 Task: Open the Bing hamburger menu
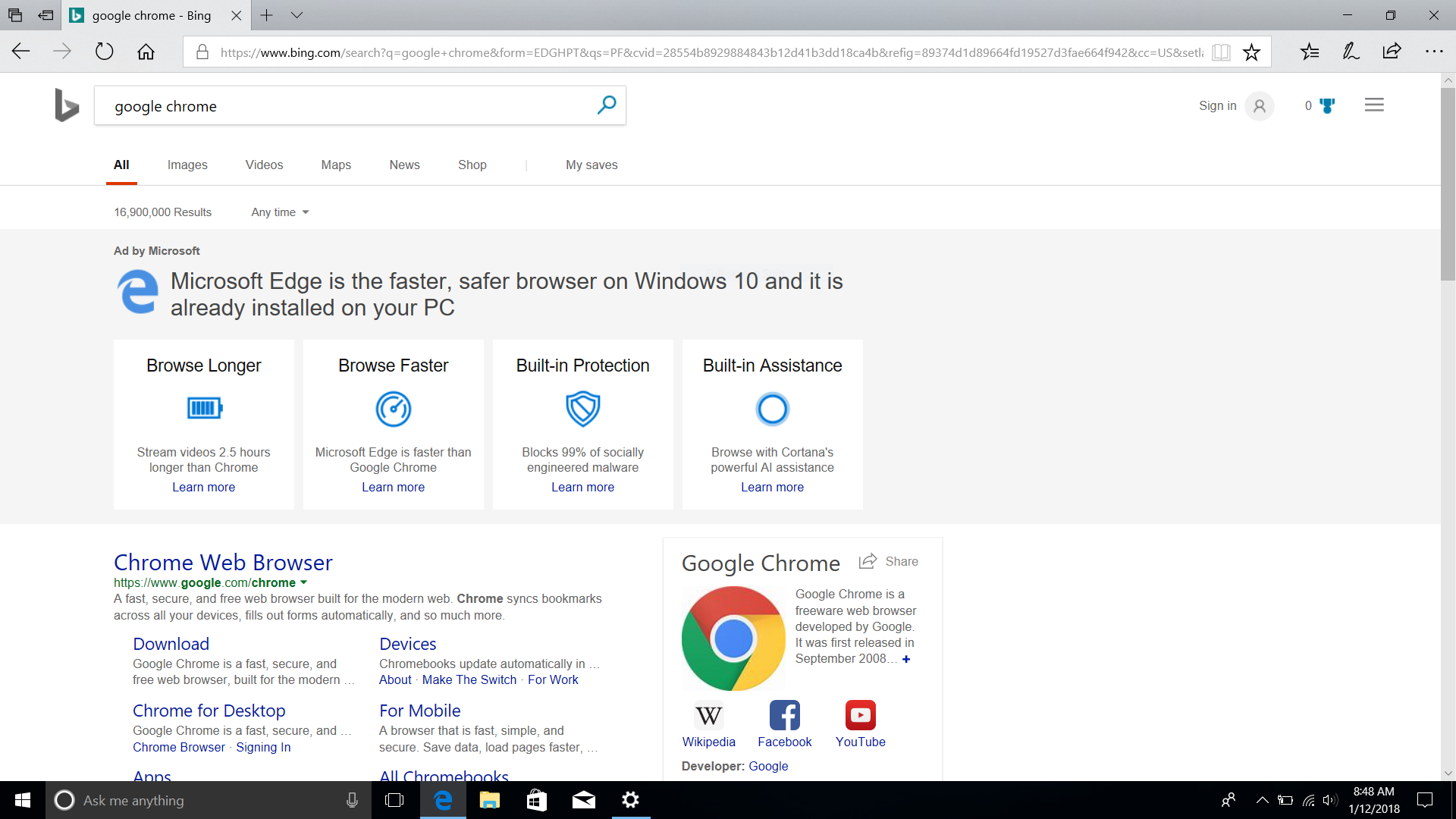click(x=1374, y=105)
